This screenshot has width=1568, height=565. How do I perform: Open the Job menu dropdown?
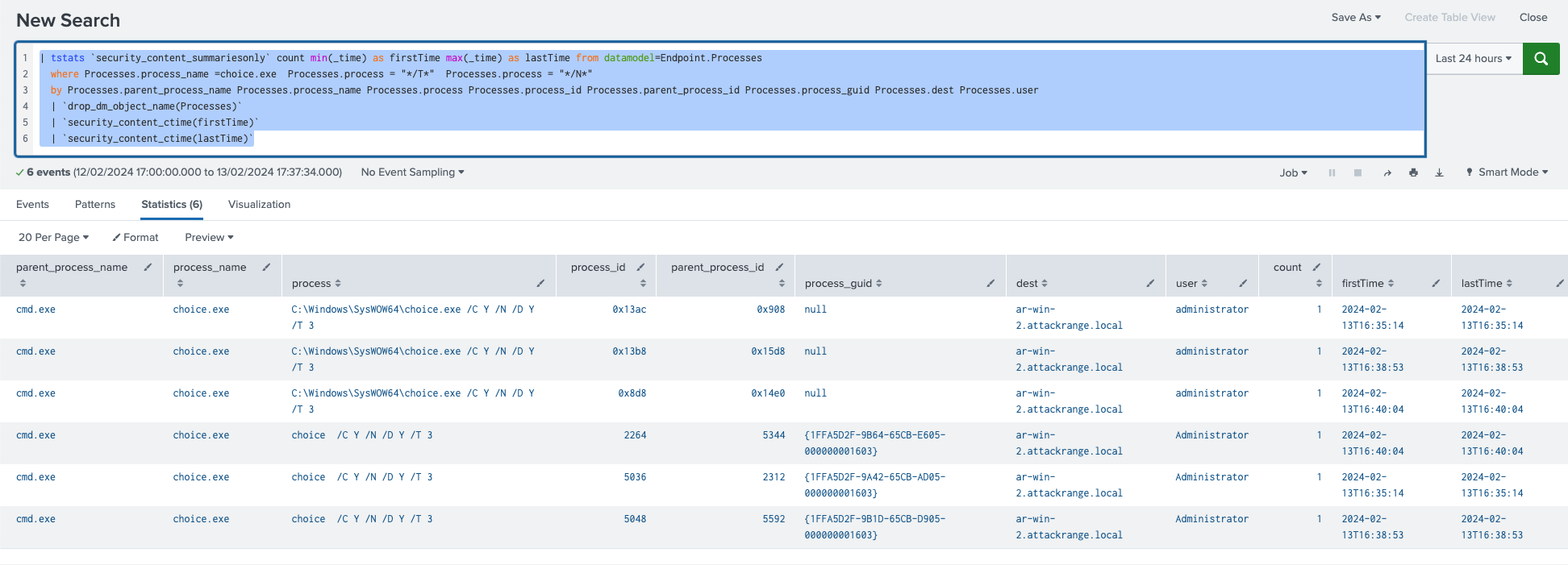[x=1293, y=172]
